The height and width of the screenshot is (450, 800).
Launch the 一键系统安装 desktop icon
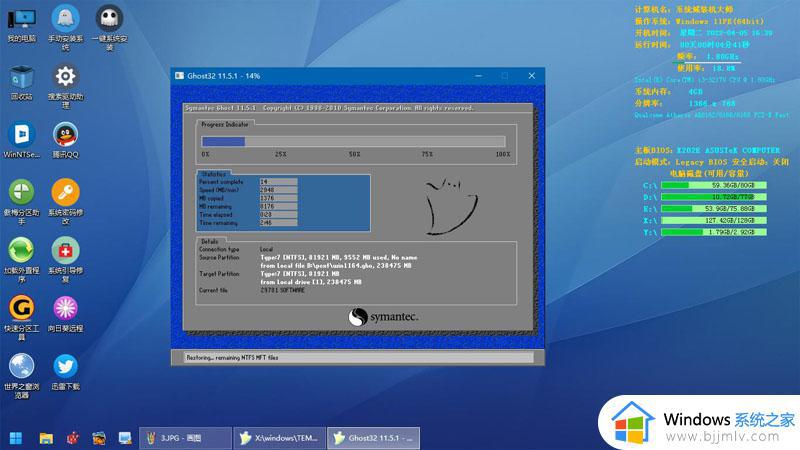(x=109, y=28)
